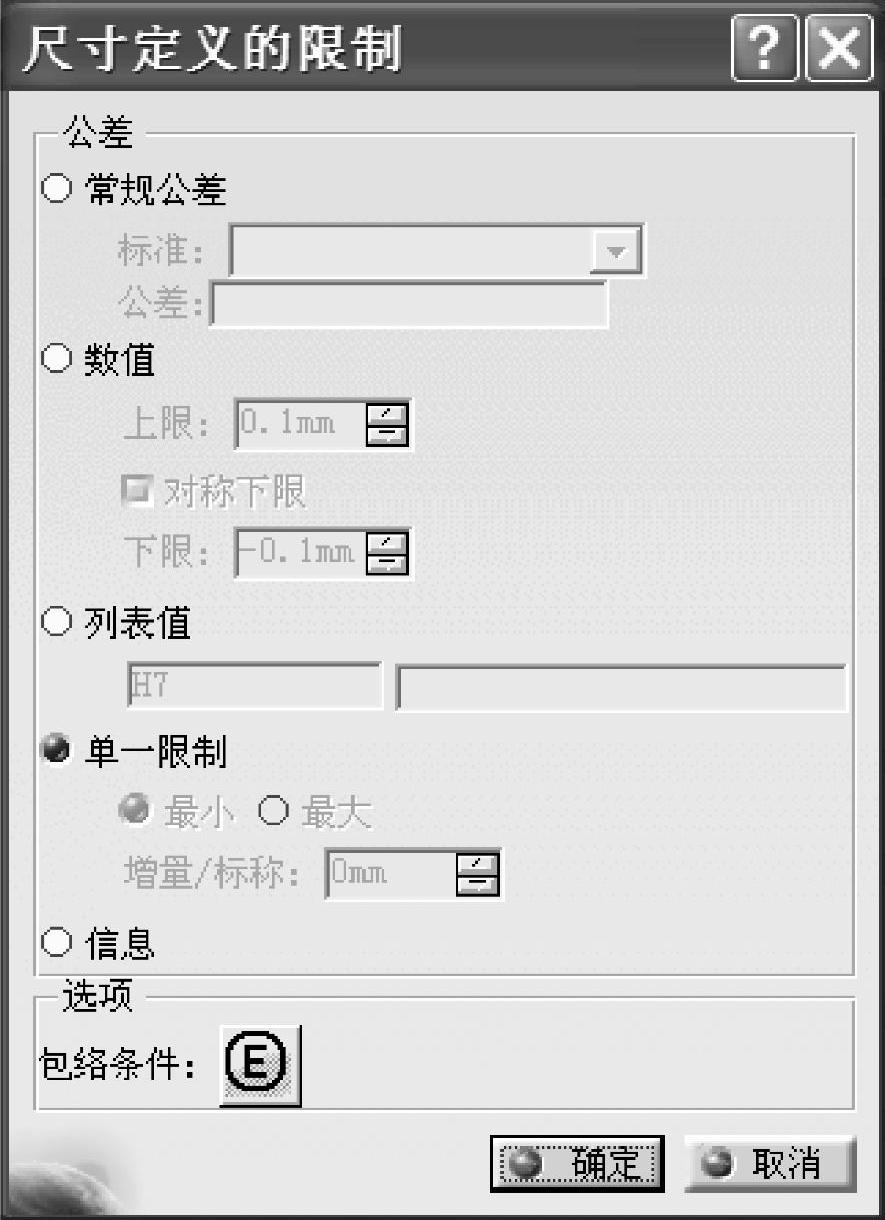Pick the 信息 radio option

click(57, 941)
